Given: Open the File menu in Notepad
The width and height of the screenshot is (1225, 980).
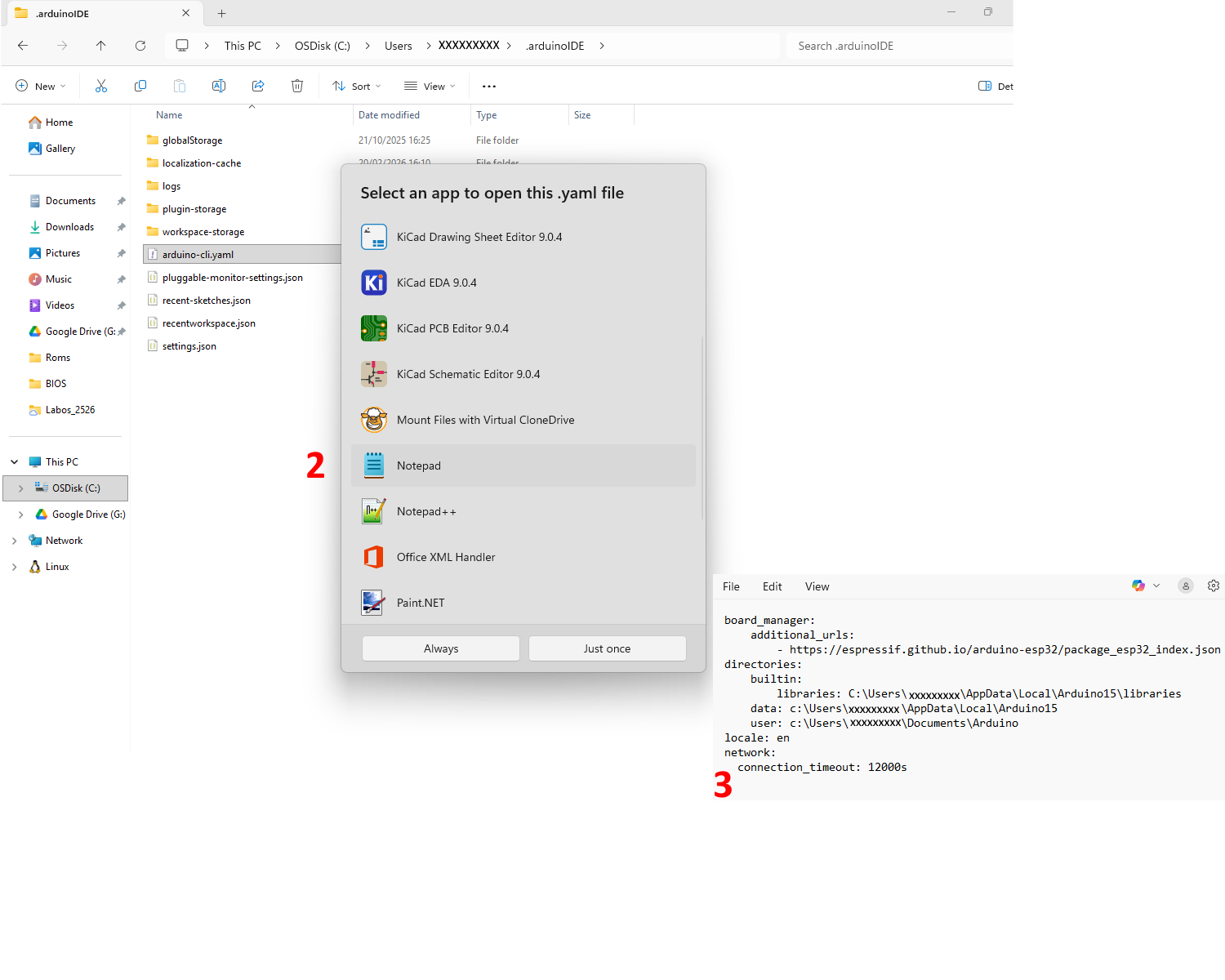Looking at the screenshot, I should point(731,586).
